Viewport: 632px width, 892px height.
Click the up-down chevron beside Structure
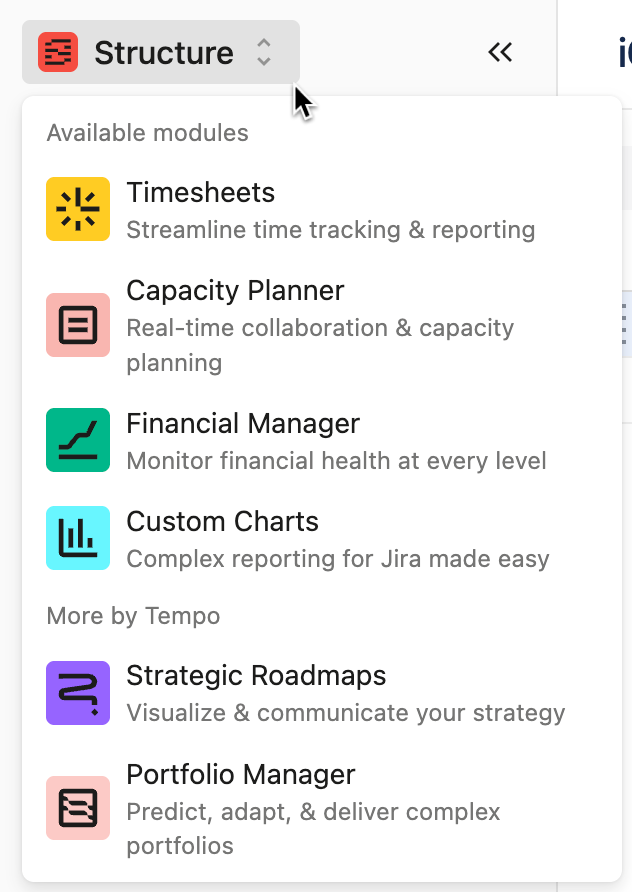point(264,52)
